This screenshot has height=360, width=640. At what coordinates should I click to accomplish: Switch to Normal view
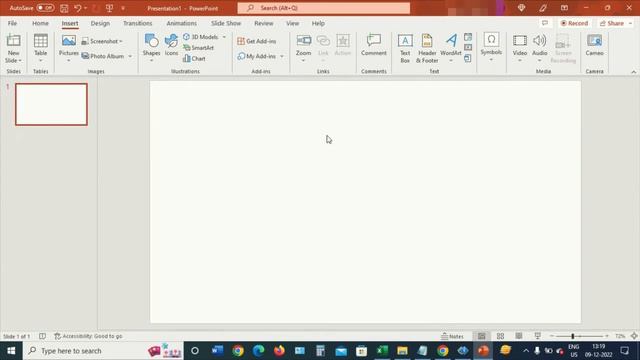482,336
